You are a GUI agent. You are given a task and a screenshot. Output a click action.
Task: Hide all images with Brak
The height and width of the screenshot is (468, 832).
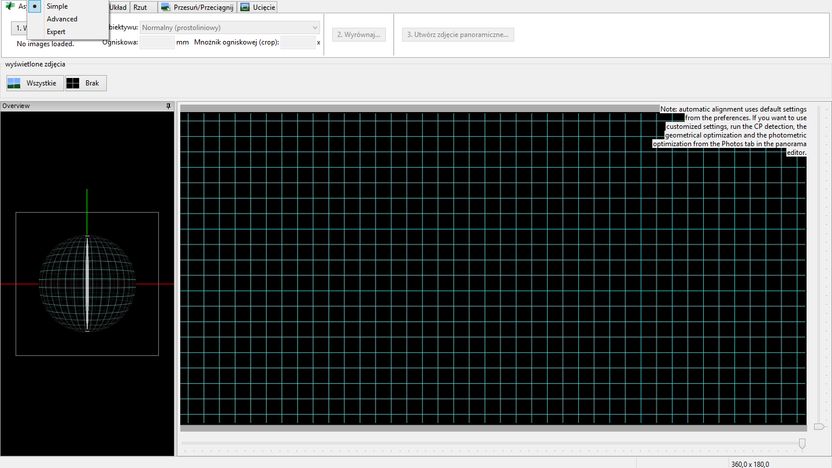tap(86, 83)
